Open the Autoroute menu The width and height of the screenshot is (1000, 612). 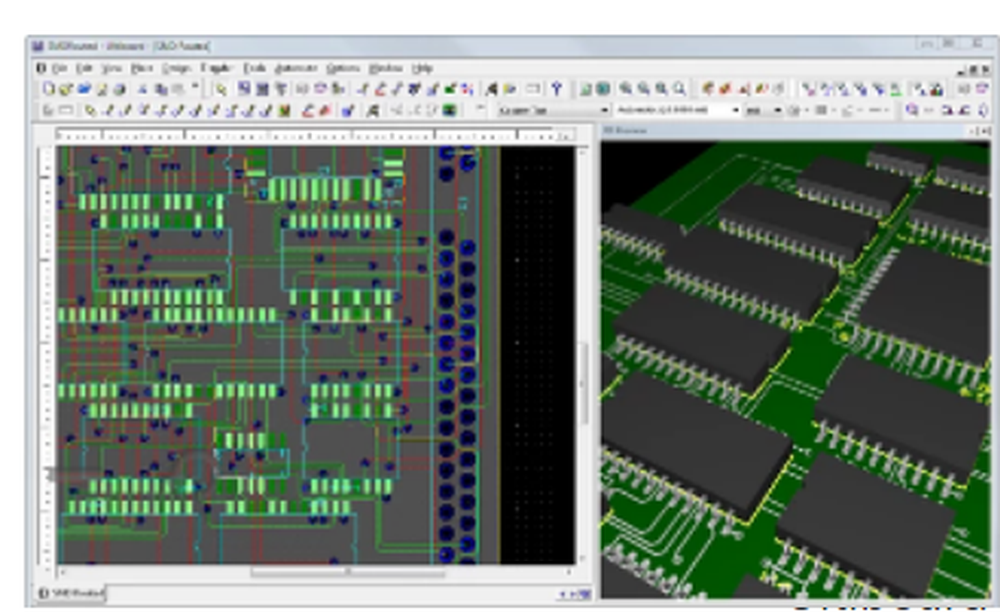pyautogui.click(x=296, y=68)
